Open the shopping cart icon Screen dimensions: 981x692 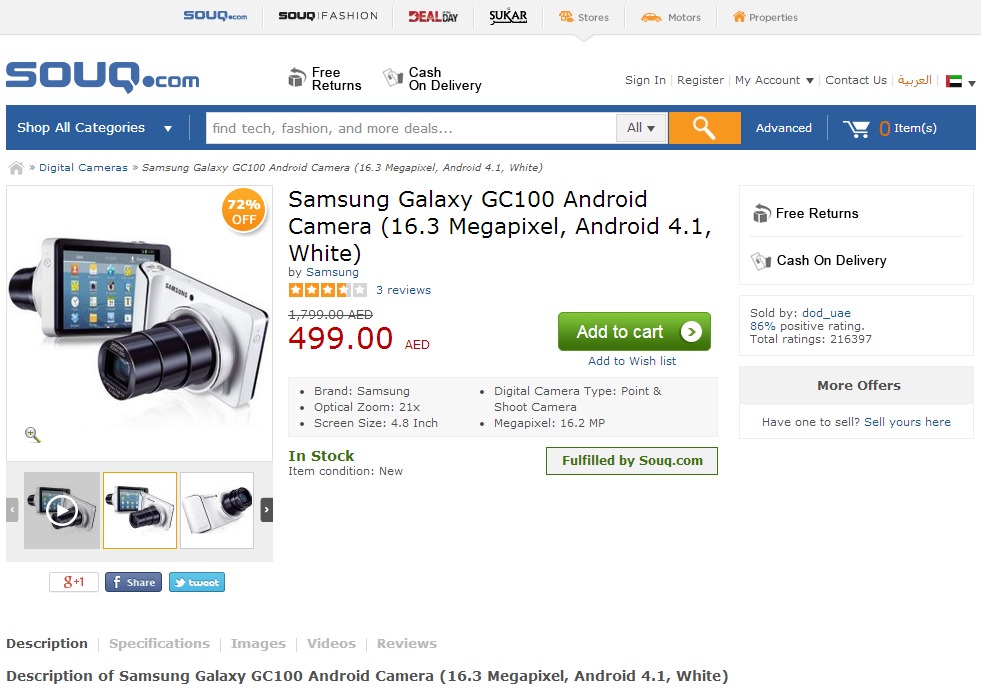click(856, 128)
